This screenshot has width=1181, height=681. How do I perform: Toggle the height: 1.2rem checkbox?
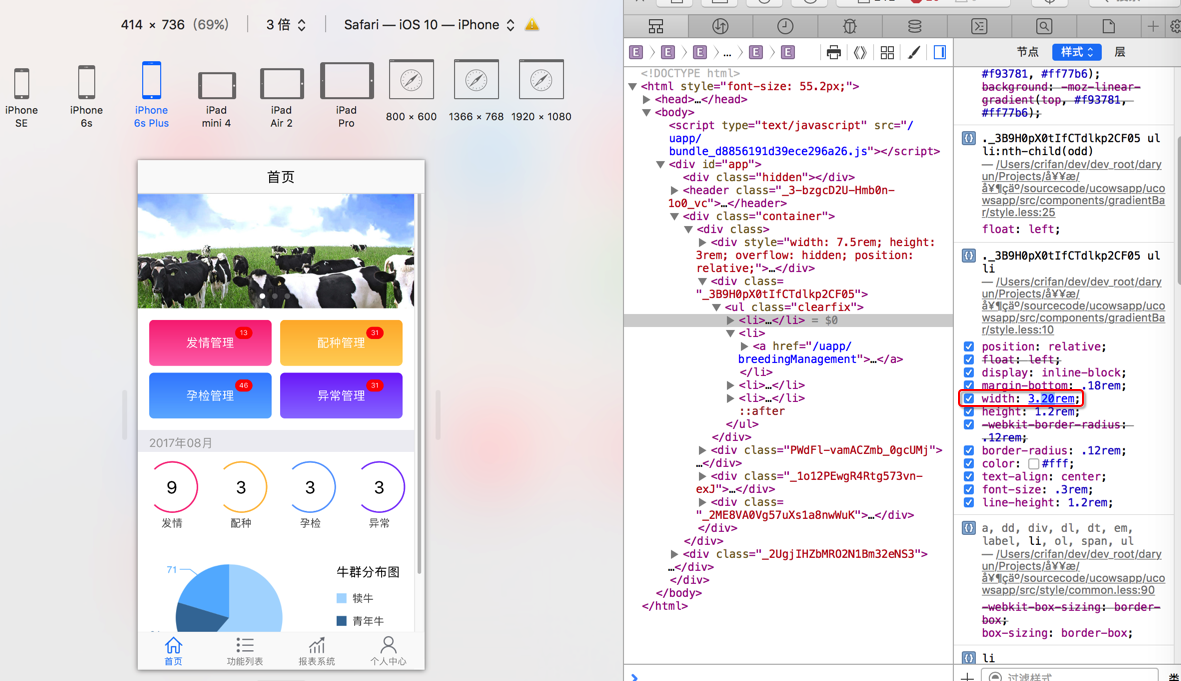[969, 411]
